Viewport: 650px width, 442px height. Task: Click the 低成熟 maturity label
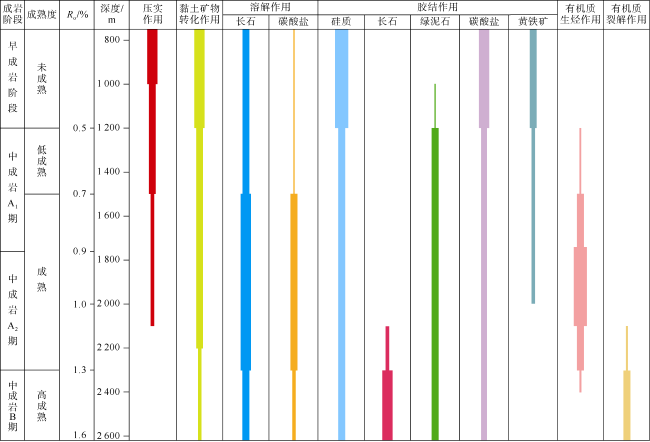coord(41,161)
